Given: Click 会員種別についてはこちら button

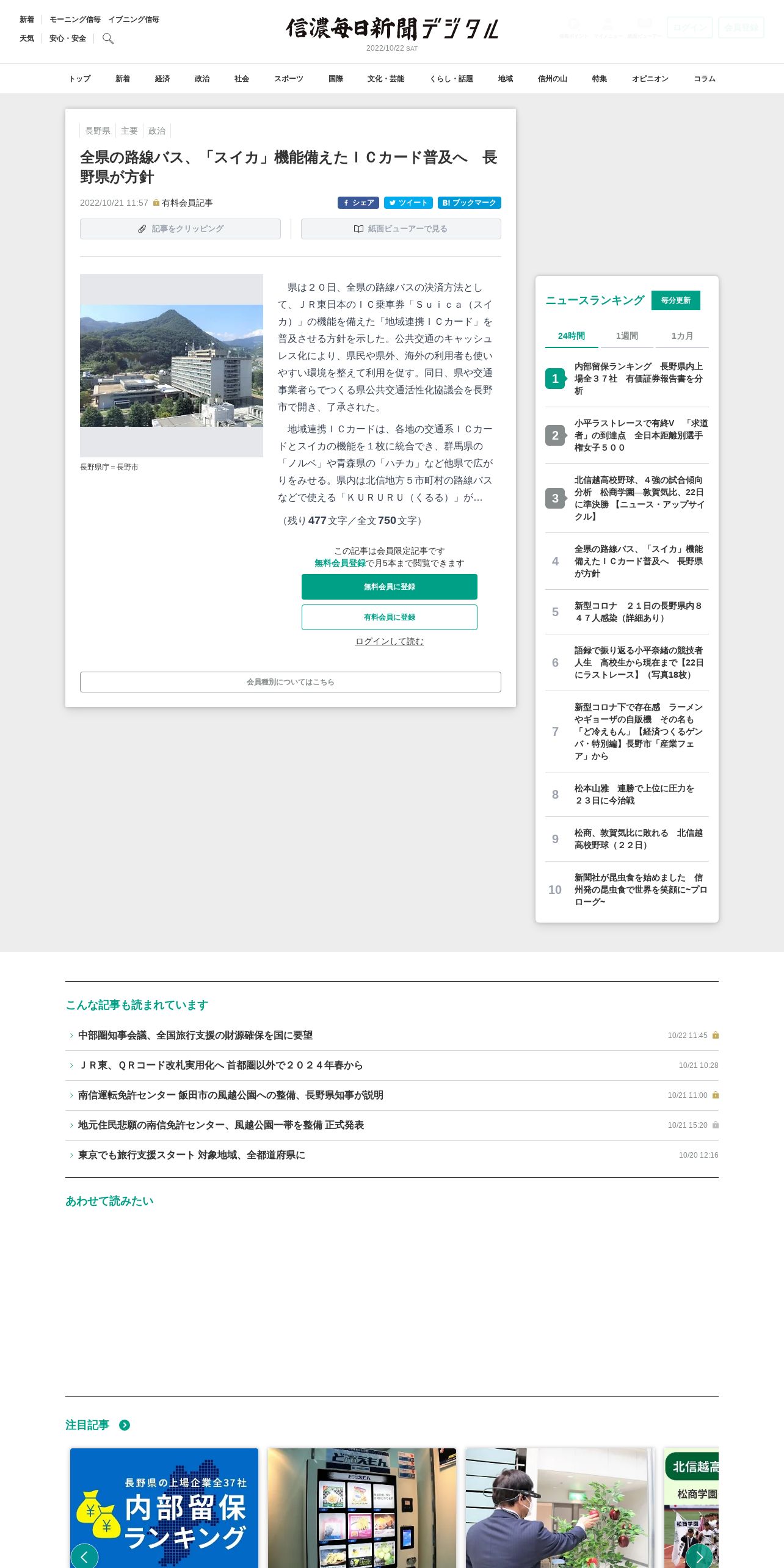Looking at the screenshot, I should click(291, 682).
